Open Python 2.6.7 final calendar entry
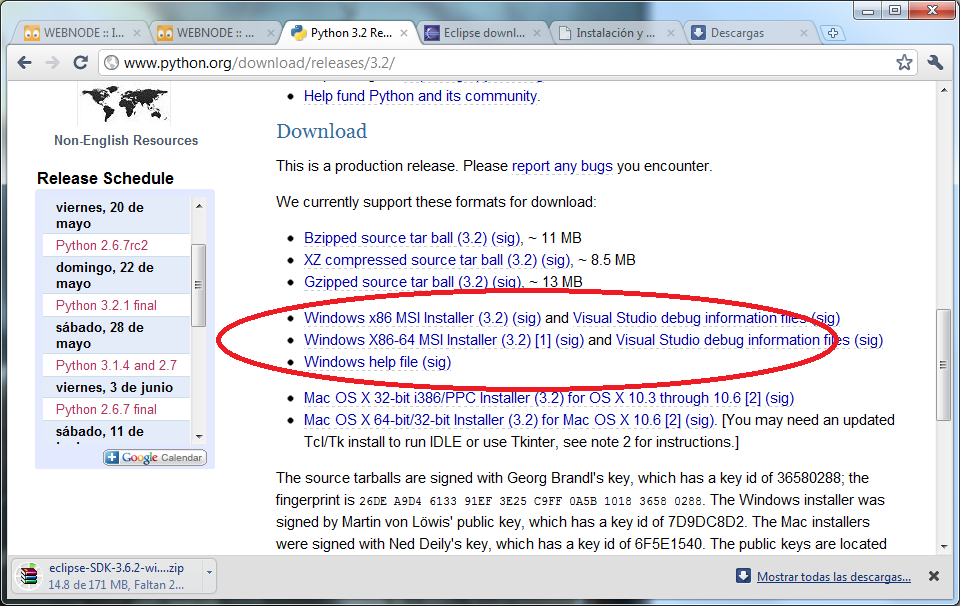The width and height of the screenshot is (960, 606). [x=106, y=410]
